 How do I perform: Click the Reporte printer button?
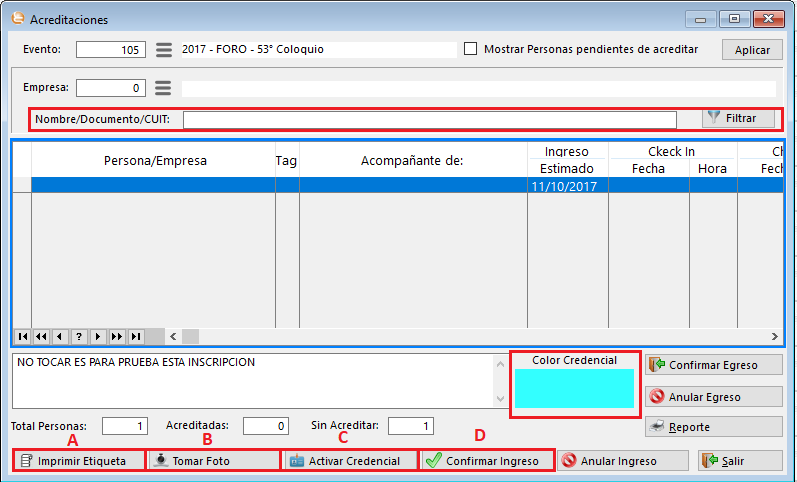713,427
